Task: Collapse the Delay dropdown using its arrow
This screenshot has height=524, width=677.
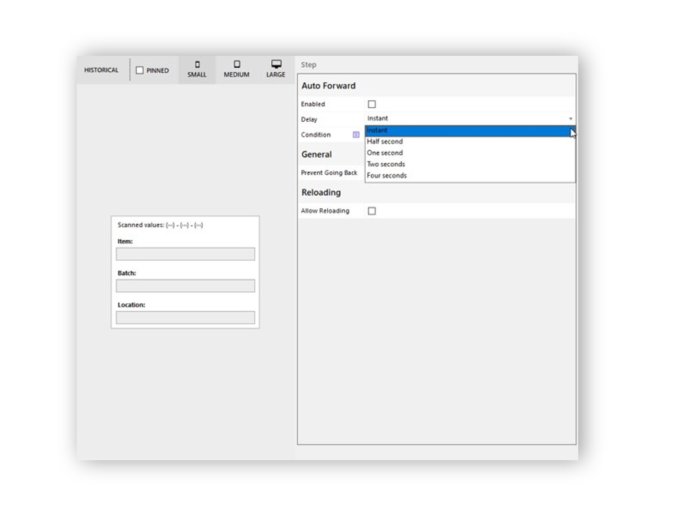Action: (x=571, y=119)
